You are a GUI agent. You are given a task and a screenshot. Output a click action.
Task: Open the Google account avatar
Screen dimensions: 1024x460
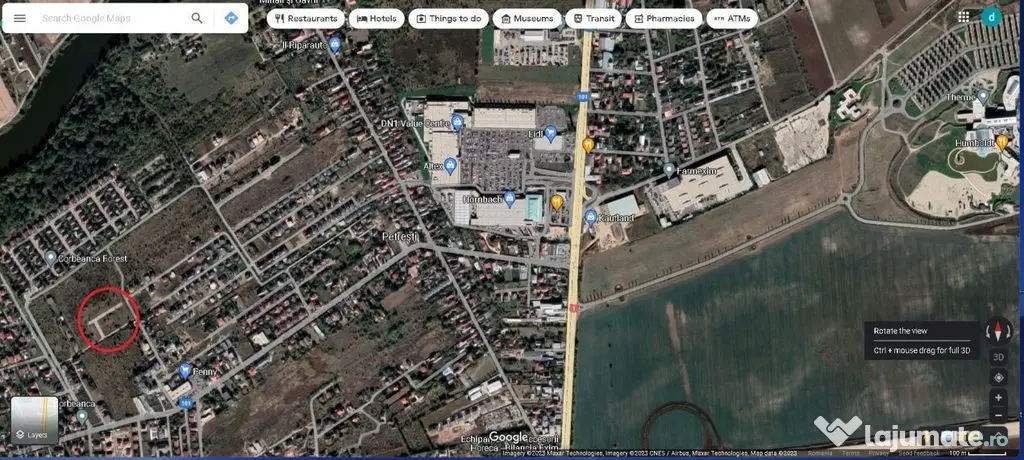point(991,17)
